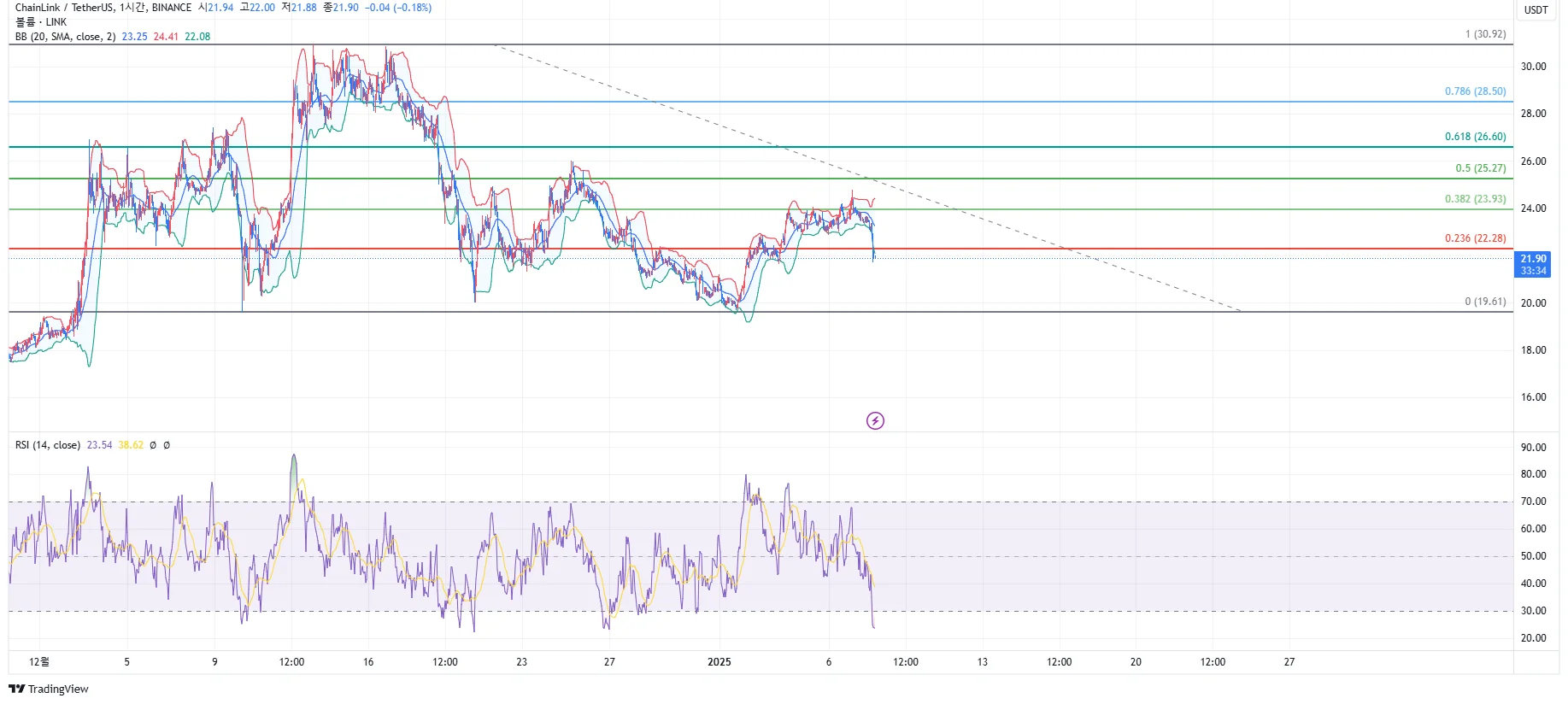Select the 0 (19.61) Fibonacci label
Viewport: 1568px width, 704px height.
[x=1486, y=302]
